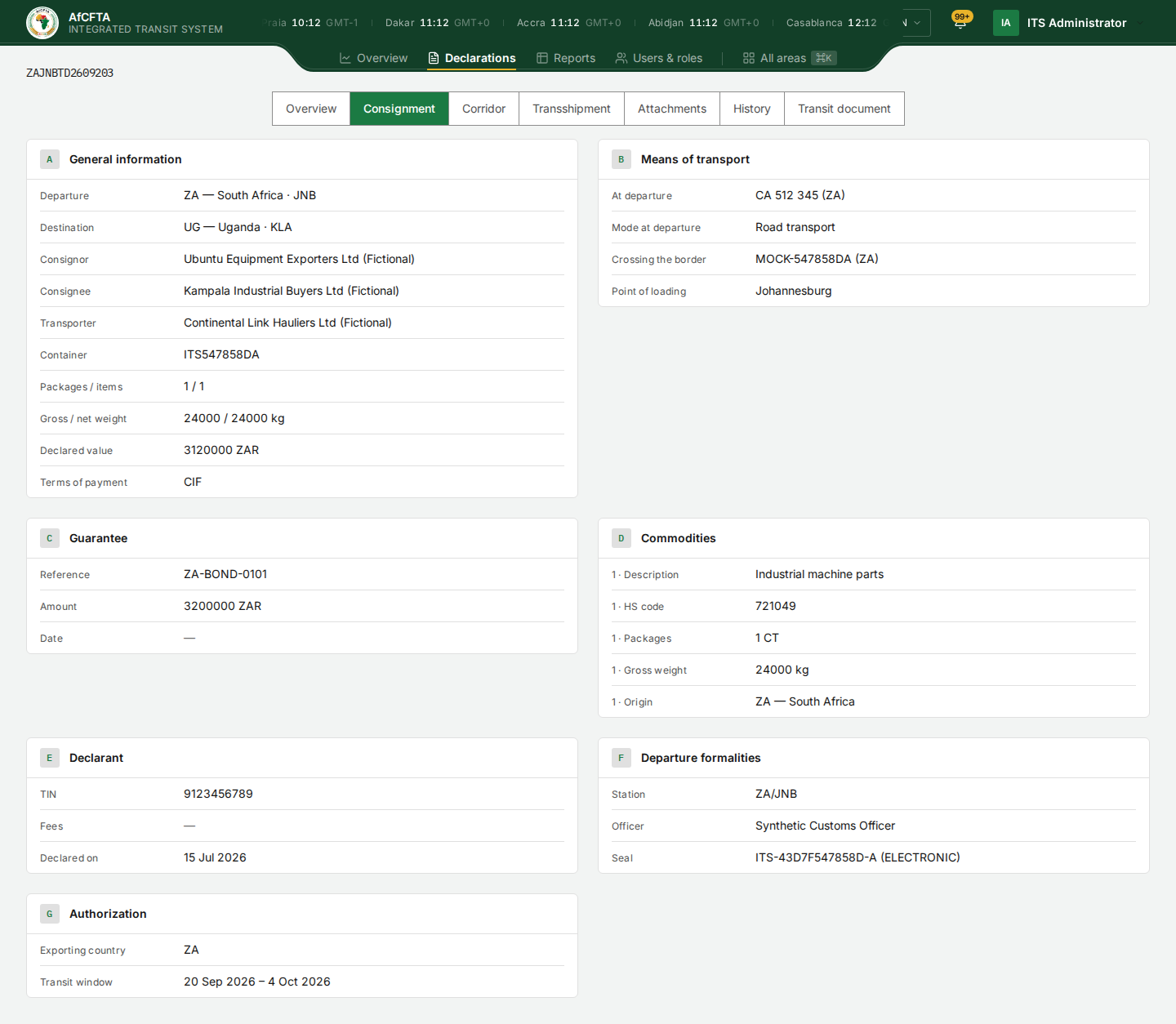Click the IA user avatar
Viewport: 1176px width, 1024px height.
pyautogui.click(x=1005, y=23)
